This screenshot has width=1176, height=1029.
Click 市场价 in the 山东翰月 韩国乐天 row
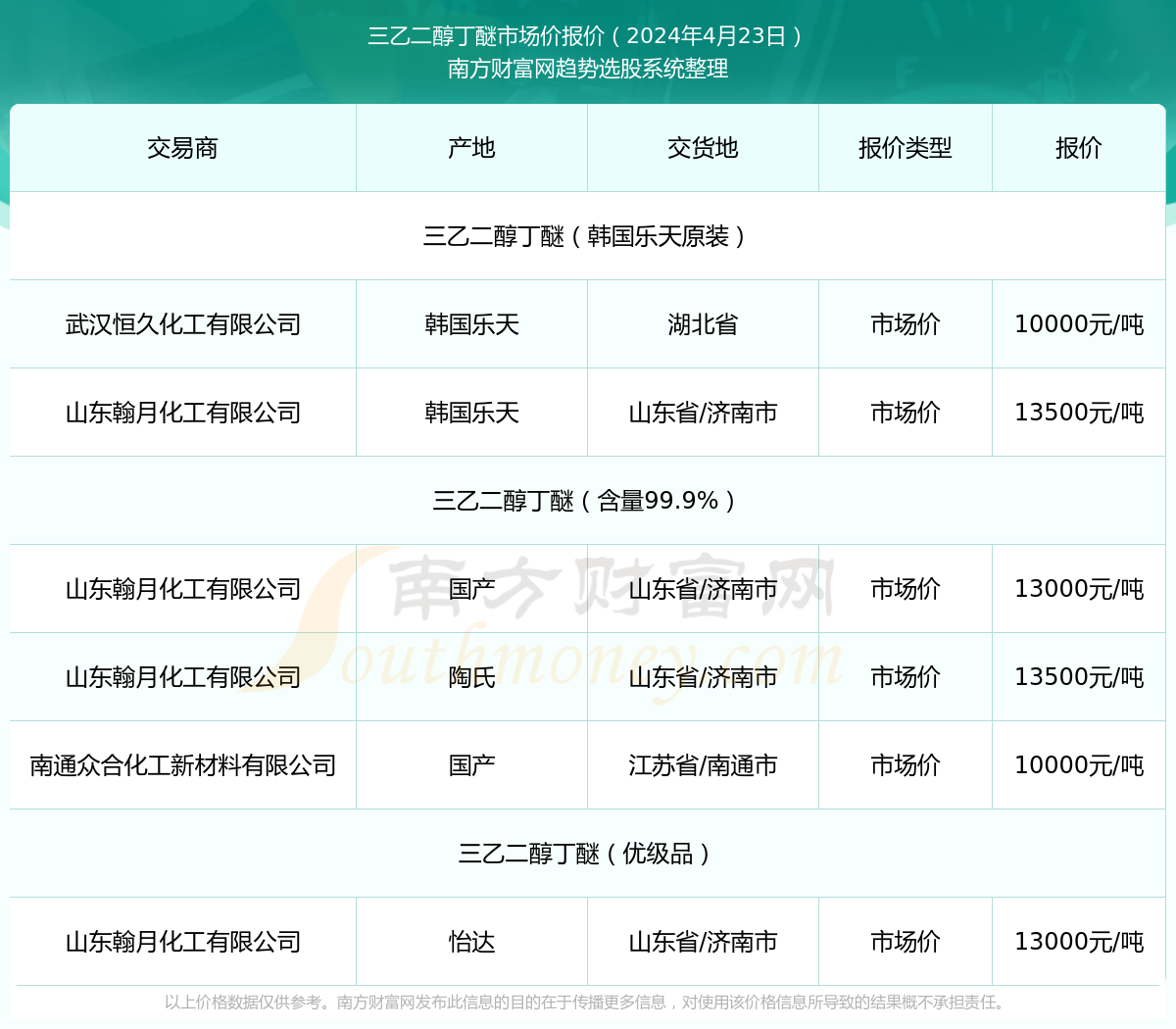tap(906, 413)
